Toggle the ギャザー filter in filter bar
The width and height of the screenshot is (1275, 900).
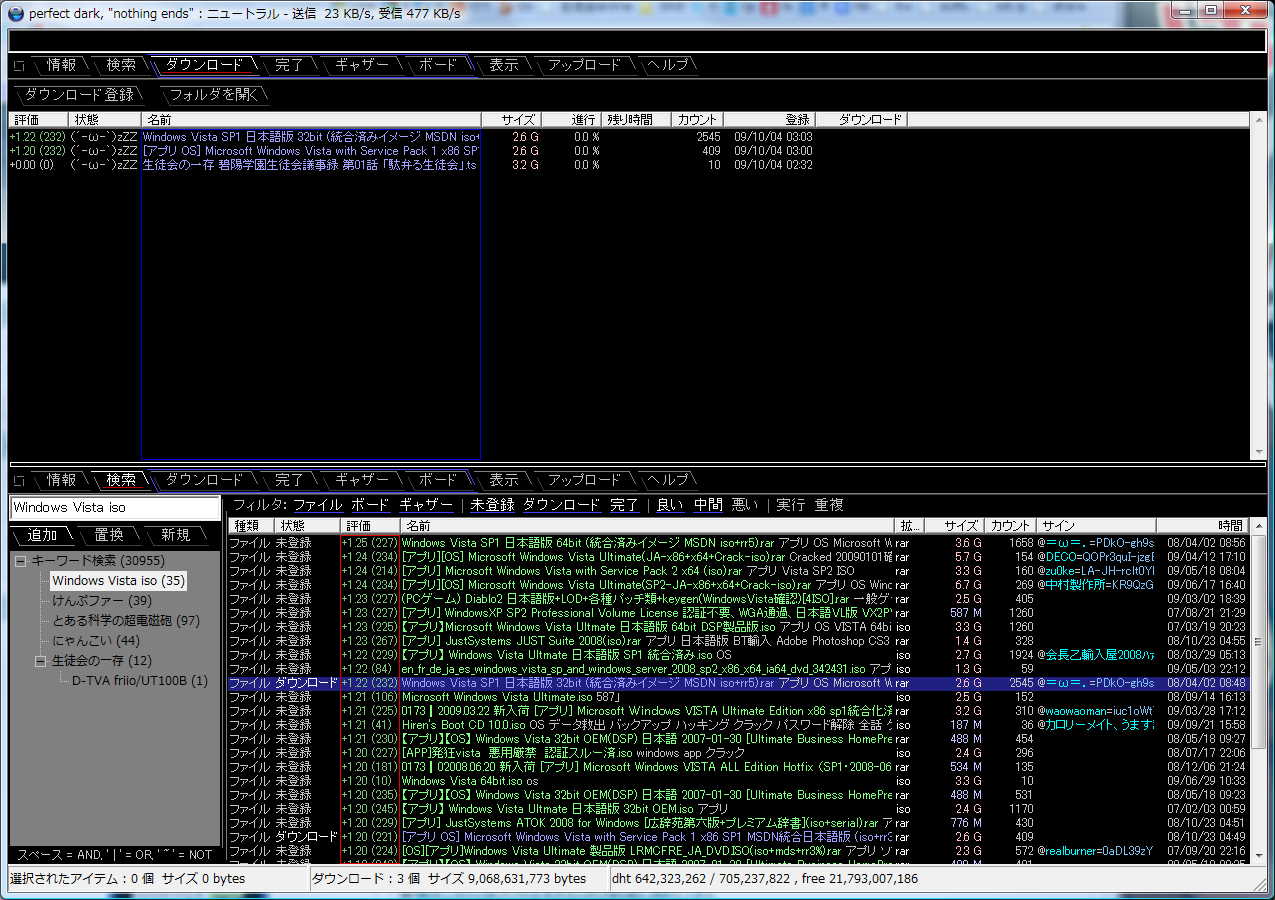pyautogui.click(x=426, y=505)
